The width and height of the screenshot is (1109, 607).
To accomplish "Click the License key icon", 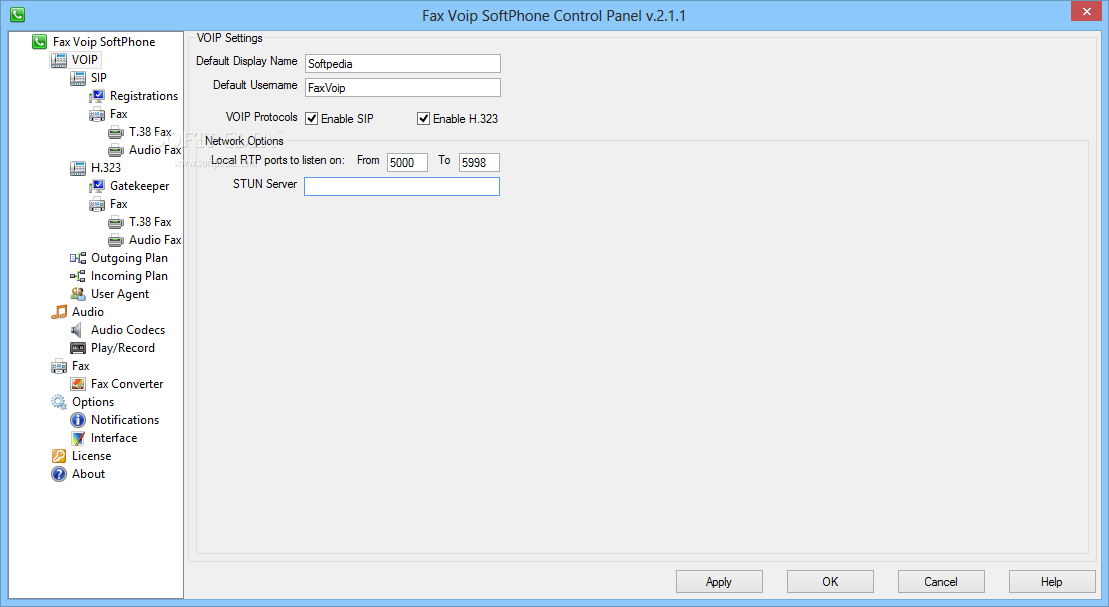I will (59, 456).
